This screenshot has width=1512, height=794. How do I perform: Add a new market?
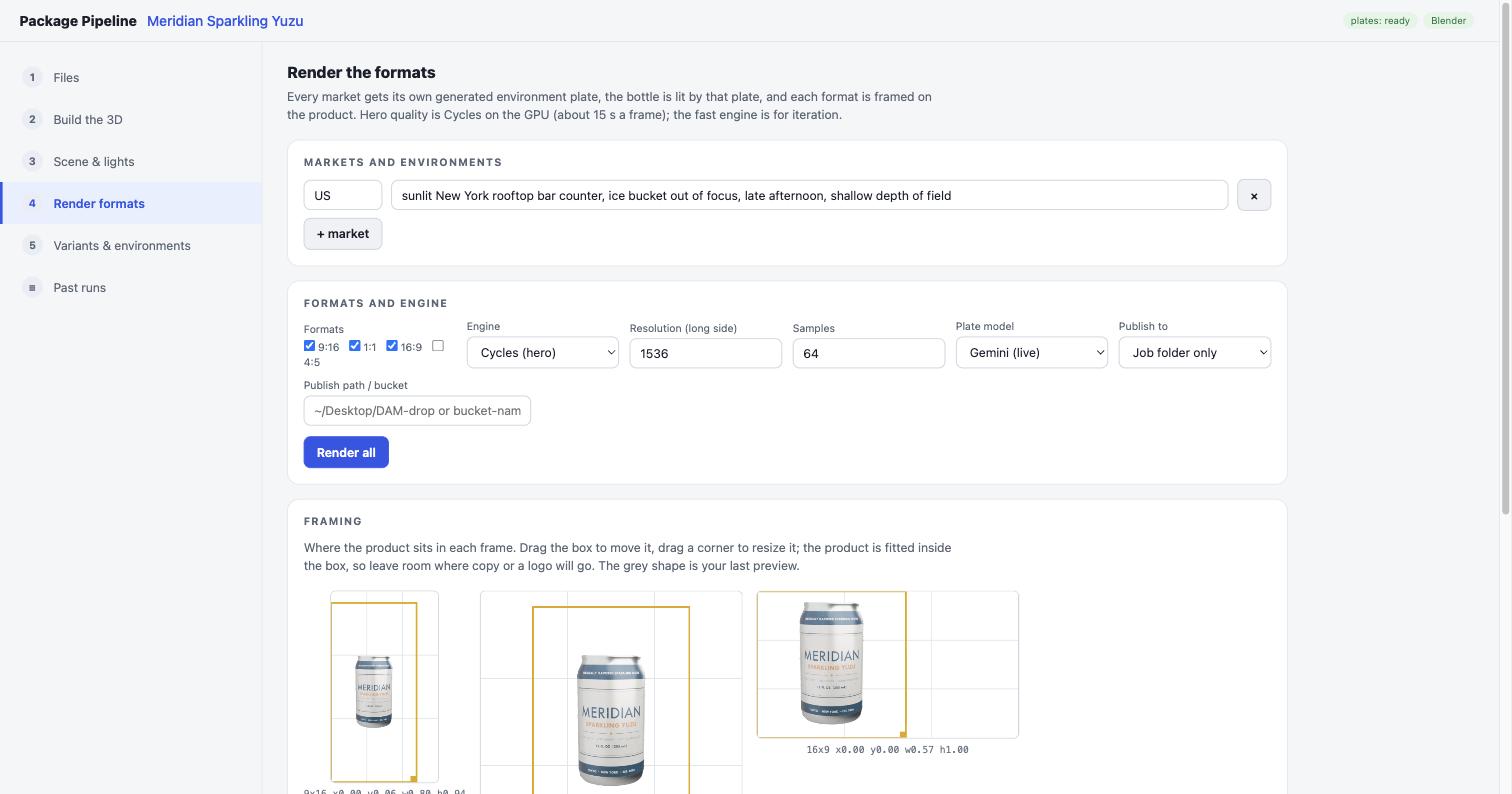pyautogui.click(x=343, y=234)
